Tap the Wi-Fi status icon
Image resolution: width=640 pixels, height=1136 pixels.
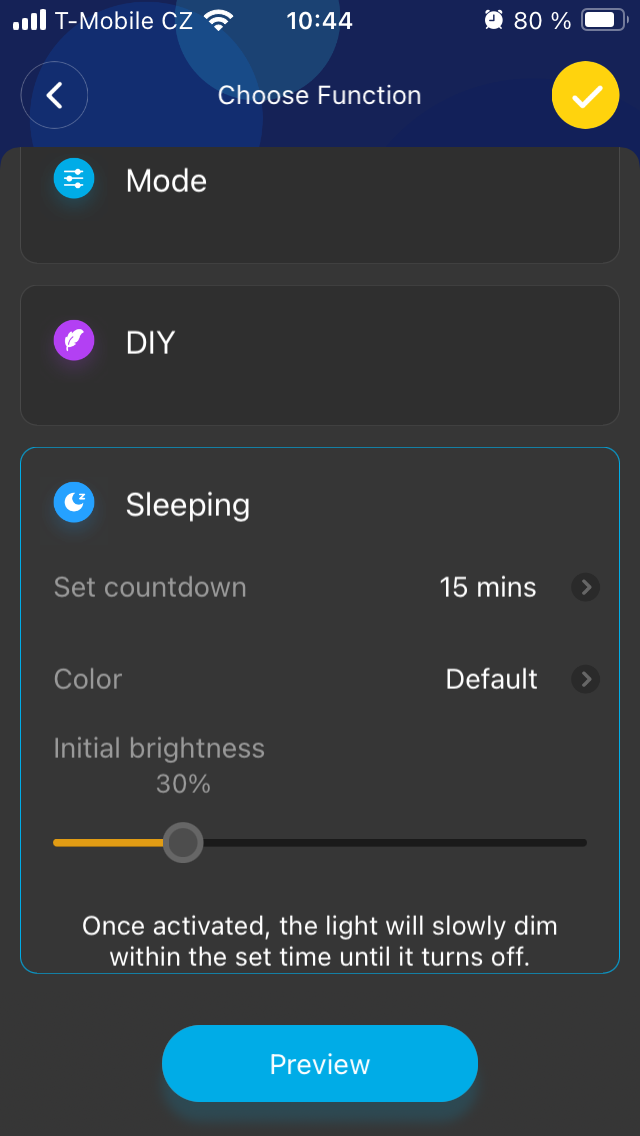click(216, 20)
